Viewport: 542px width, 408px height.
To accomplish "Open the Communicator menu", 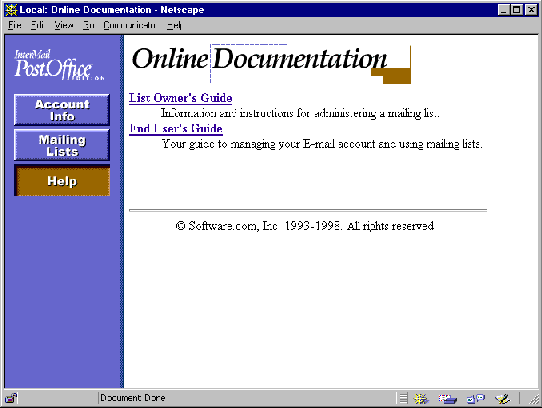I will click(130, 25).
